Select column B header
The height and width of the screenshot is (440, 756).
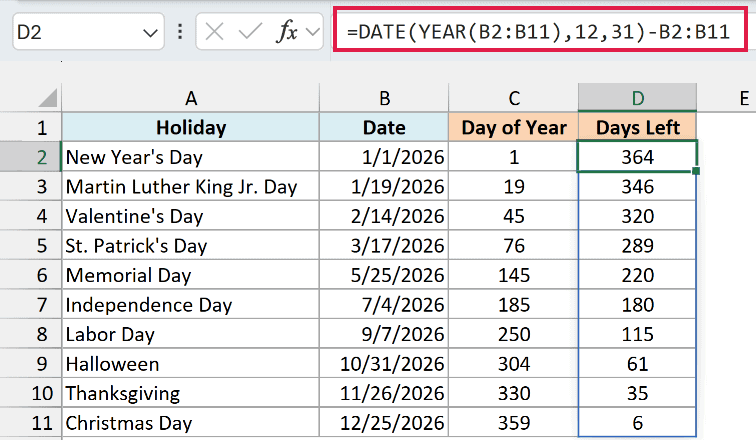point(384,98)
